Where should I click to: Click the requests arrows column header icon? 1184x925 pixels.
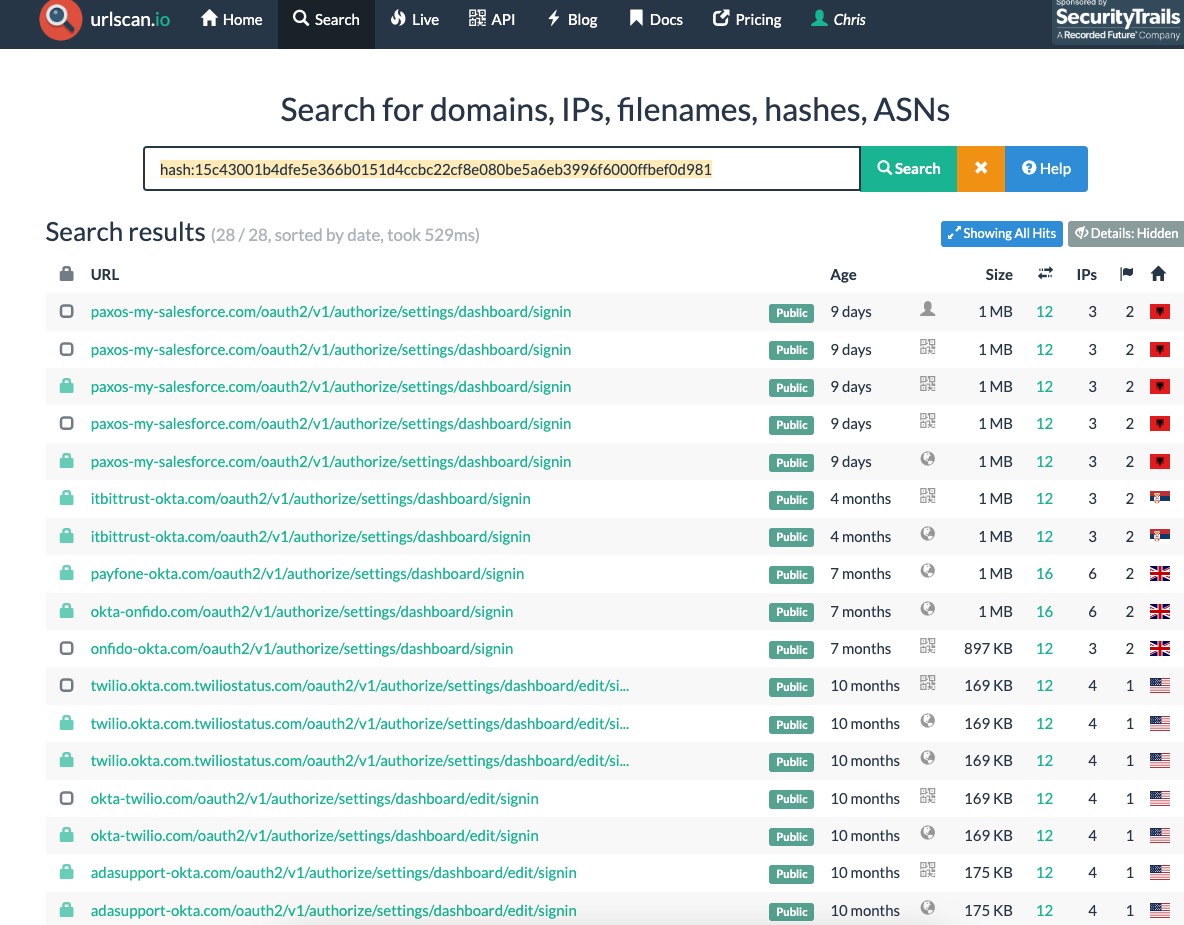pyautogui.click(x=1045, y=273)
